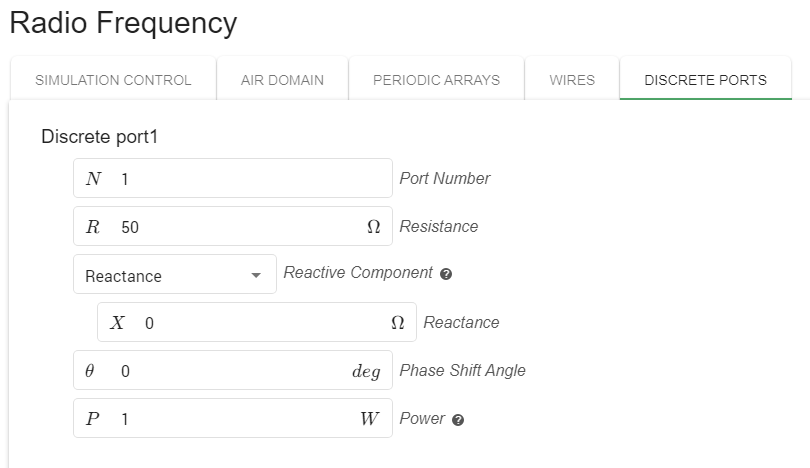Click the Radio Frequency title
The image size is (810, 468).
(123, 23)
